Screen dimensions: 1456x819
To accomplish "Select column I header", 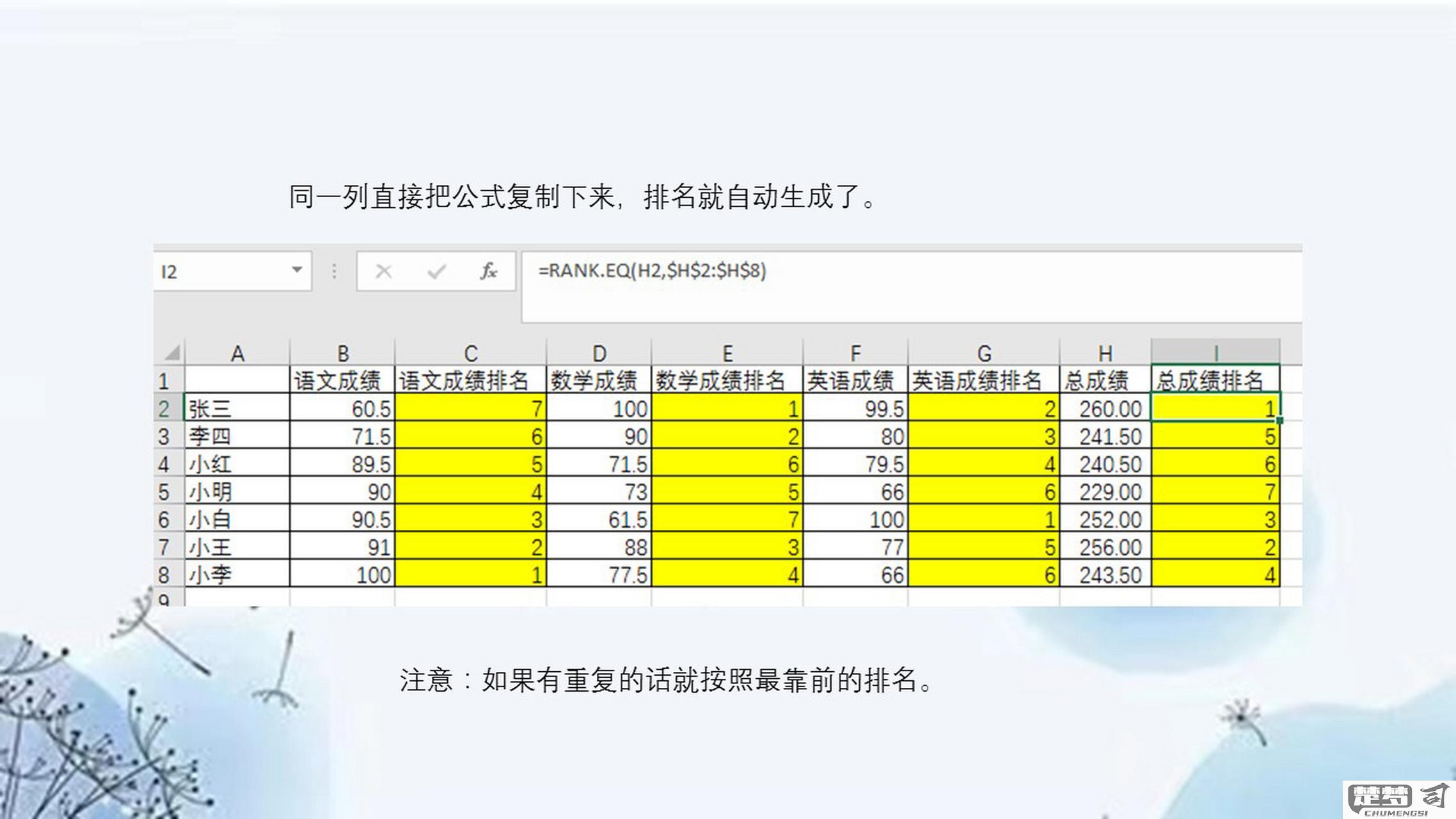I will 1215,353.
